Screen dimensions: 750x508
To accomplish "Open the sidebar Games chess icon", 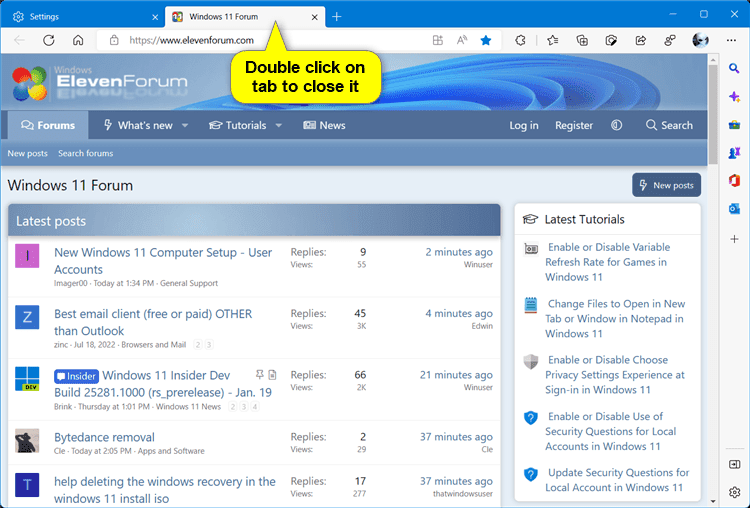I will [734, 153].
